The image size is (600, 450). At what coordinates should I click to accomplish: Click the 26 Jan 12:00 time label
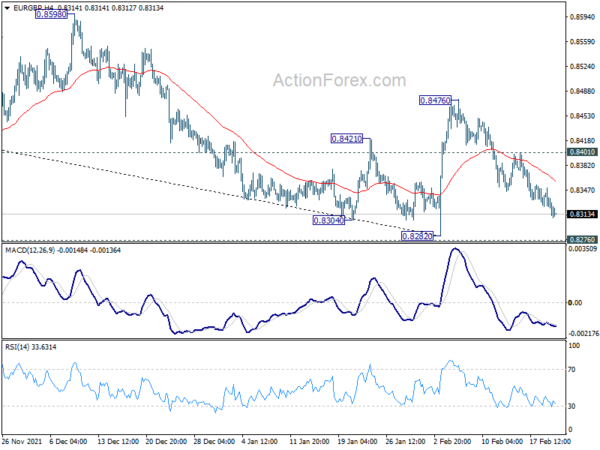tap(406, 441)
